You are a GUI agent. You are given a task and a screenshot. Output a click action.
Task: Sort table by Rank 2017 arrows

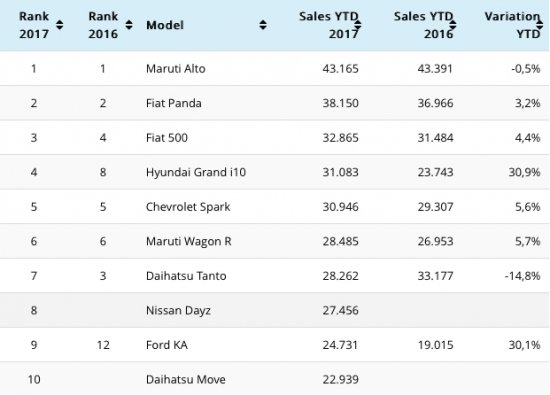pos(59,25)
